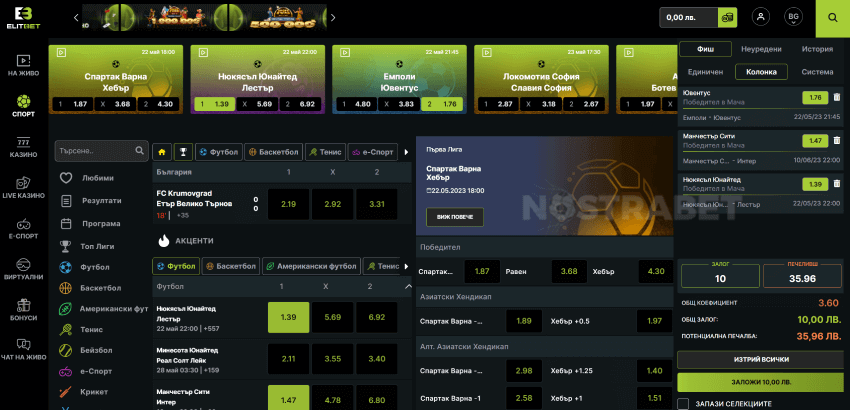Open the user account icon
850x410 pixels.
pos(761,17)
